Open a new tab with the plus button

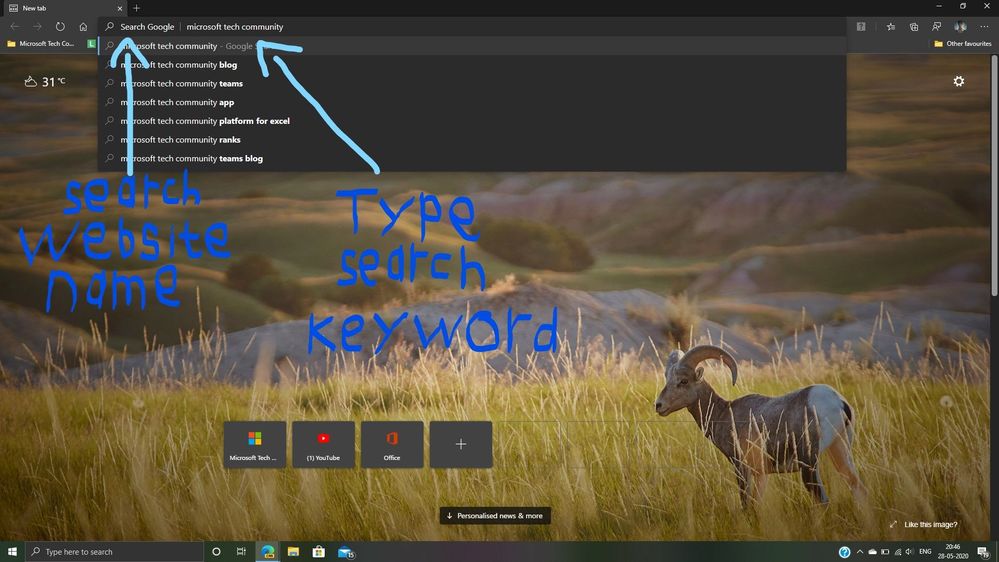point(136,8)
